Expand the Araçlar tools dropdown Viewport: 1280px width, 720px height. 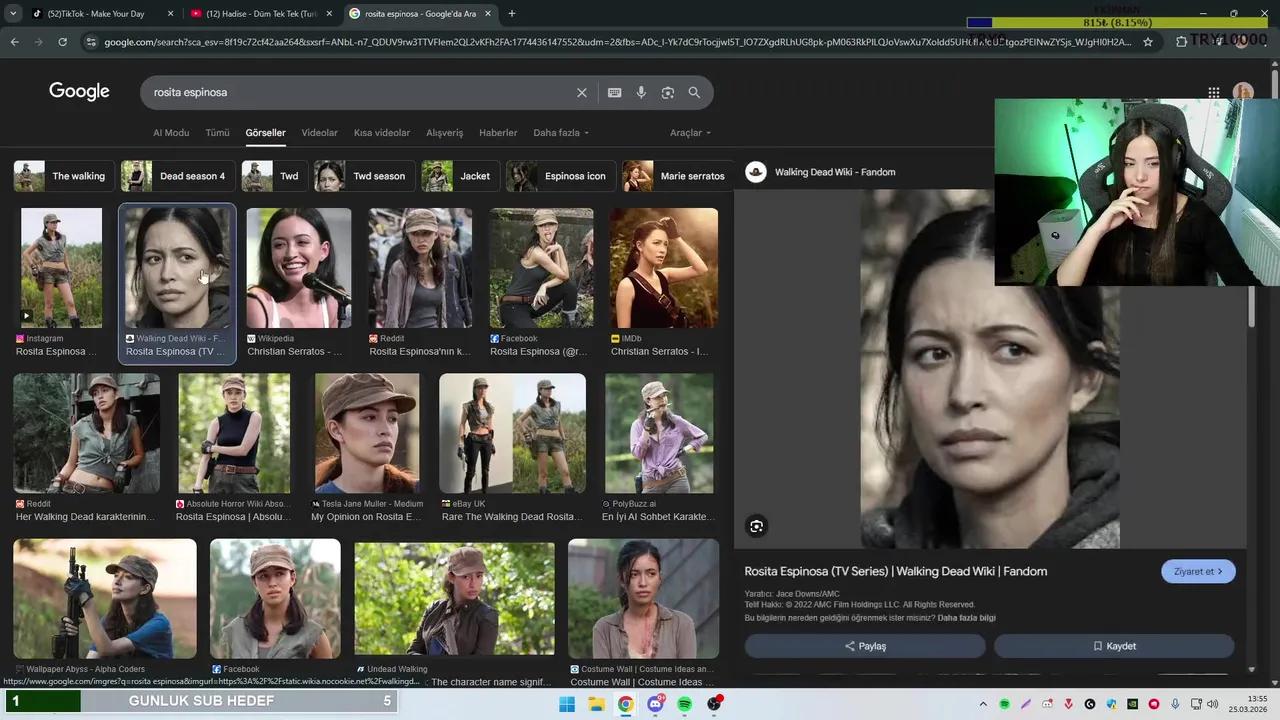(690, 133)
